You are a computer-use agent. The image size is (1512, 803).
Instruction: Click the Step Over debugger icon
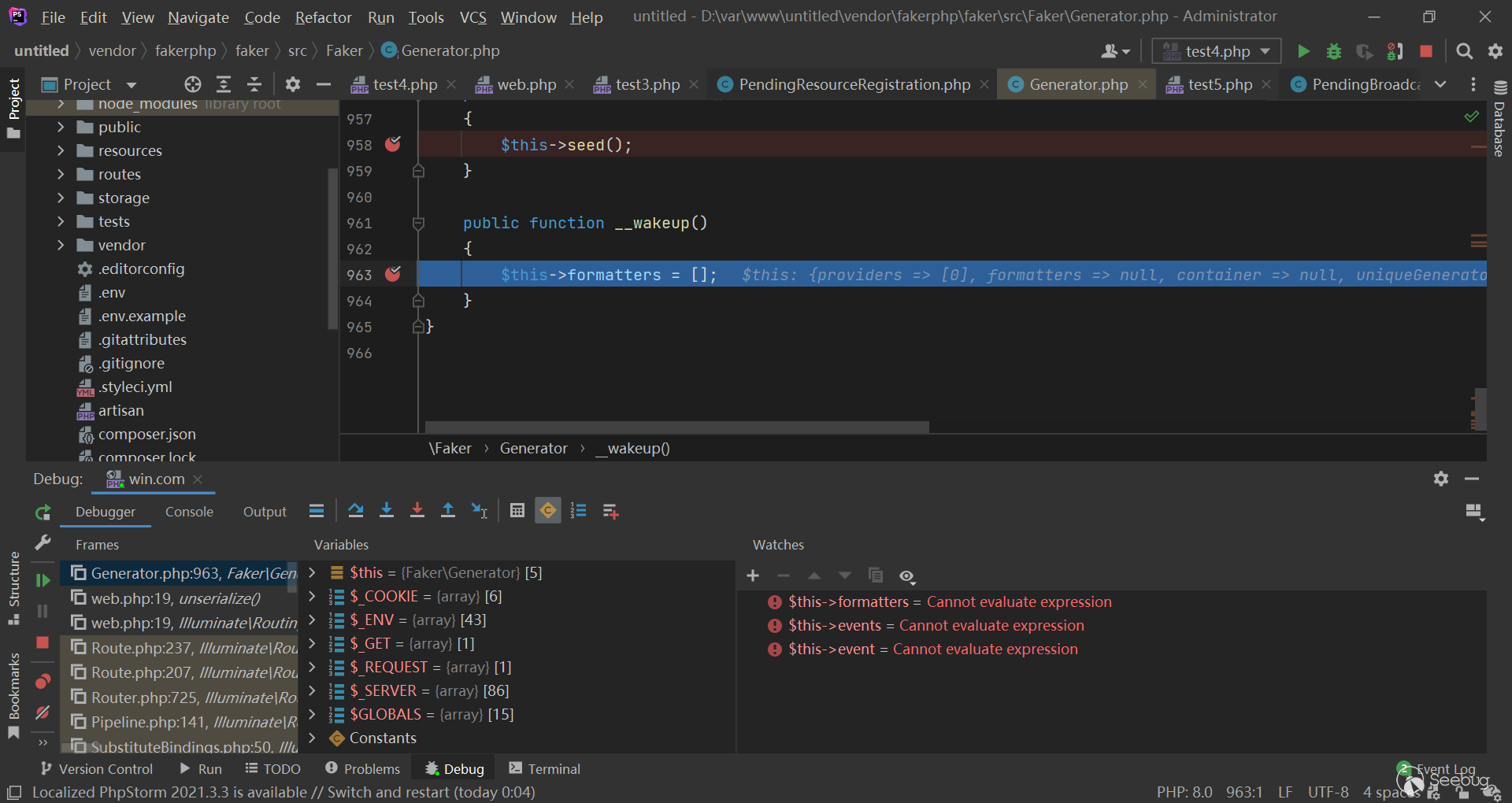click(x=355, y=511)
